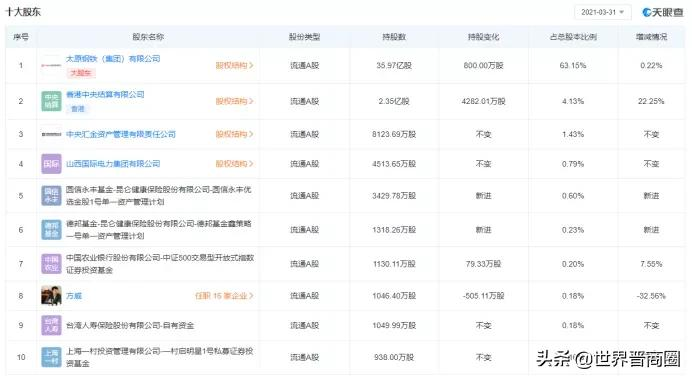Select the 4513.65万股 holding cell
692x379 pixels.
click(394, 164)
